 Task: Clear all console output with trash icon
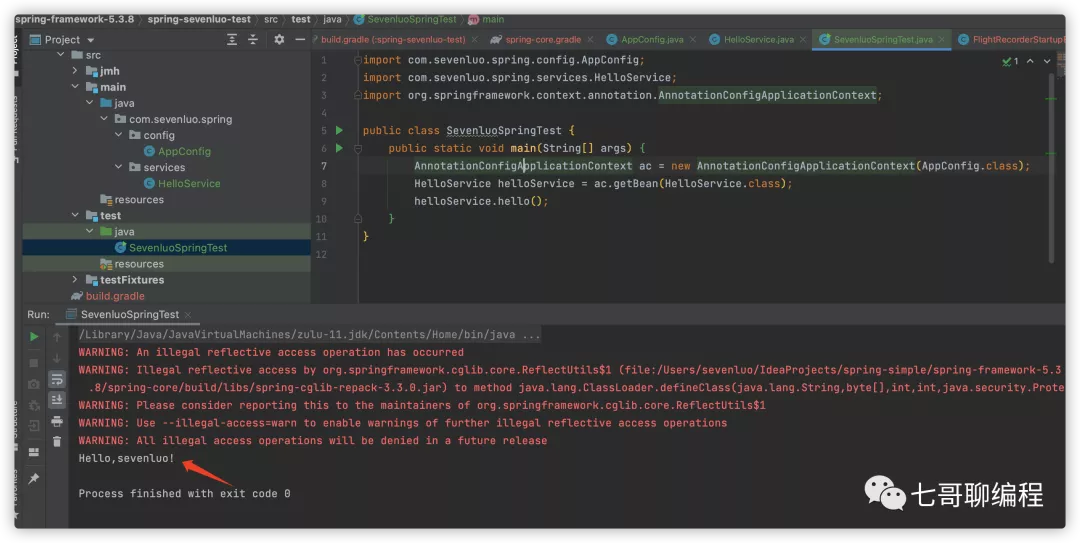pyautogui.click(x=57, y=441)
